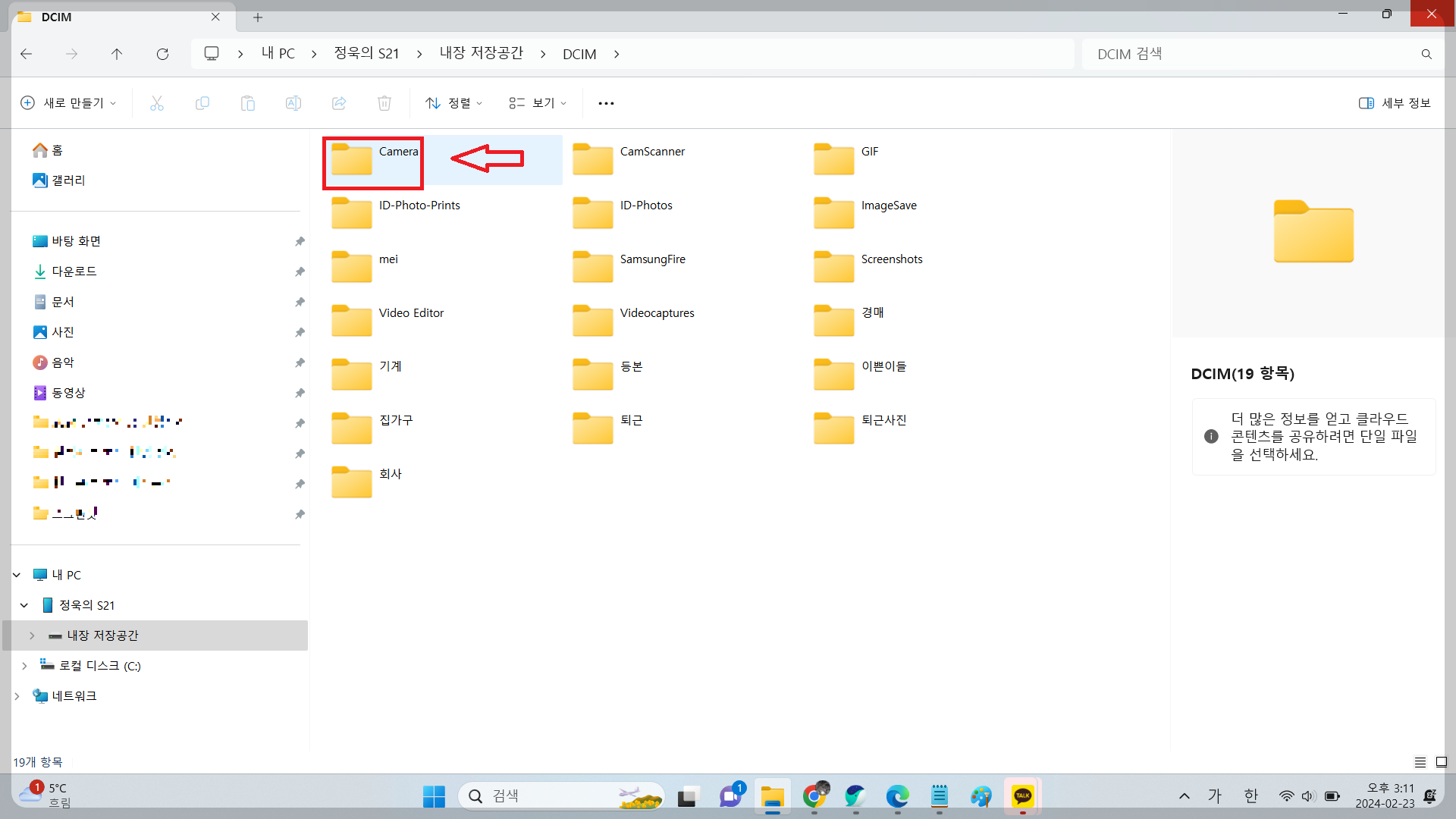Click the Delete icon in the toolbar

click(384, 103)
